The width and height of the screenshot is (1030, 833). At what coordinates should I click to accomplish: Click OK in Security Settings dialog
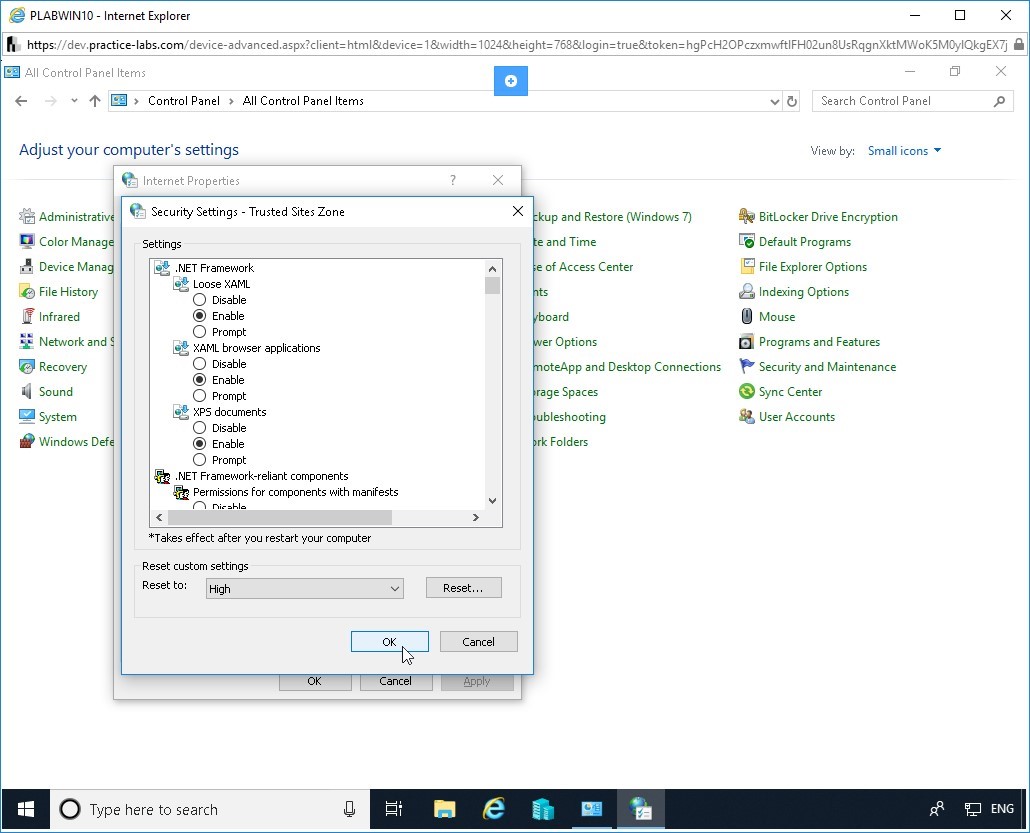pyautogui.click(x=390, y=642)
